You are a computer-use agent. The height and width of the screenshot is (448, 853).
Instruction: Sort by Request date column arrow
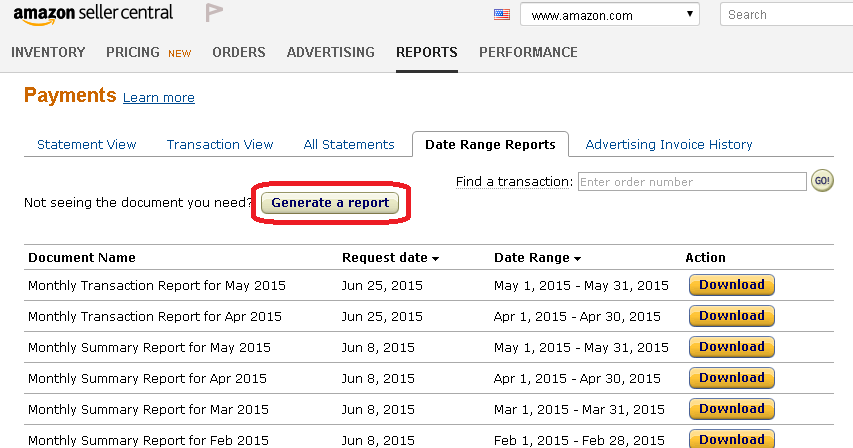tap(435, 259)
